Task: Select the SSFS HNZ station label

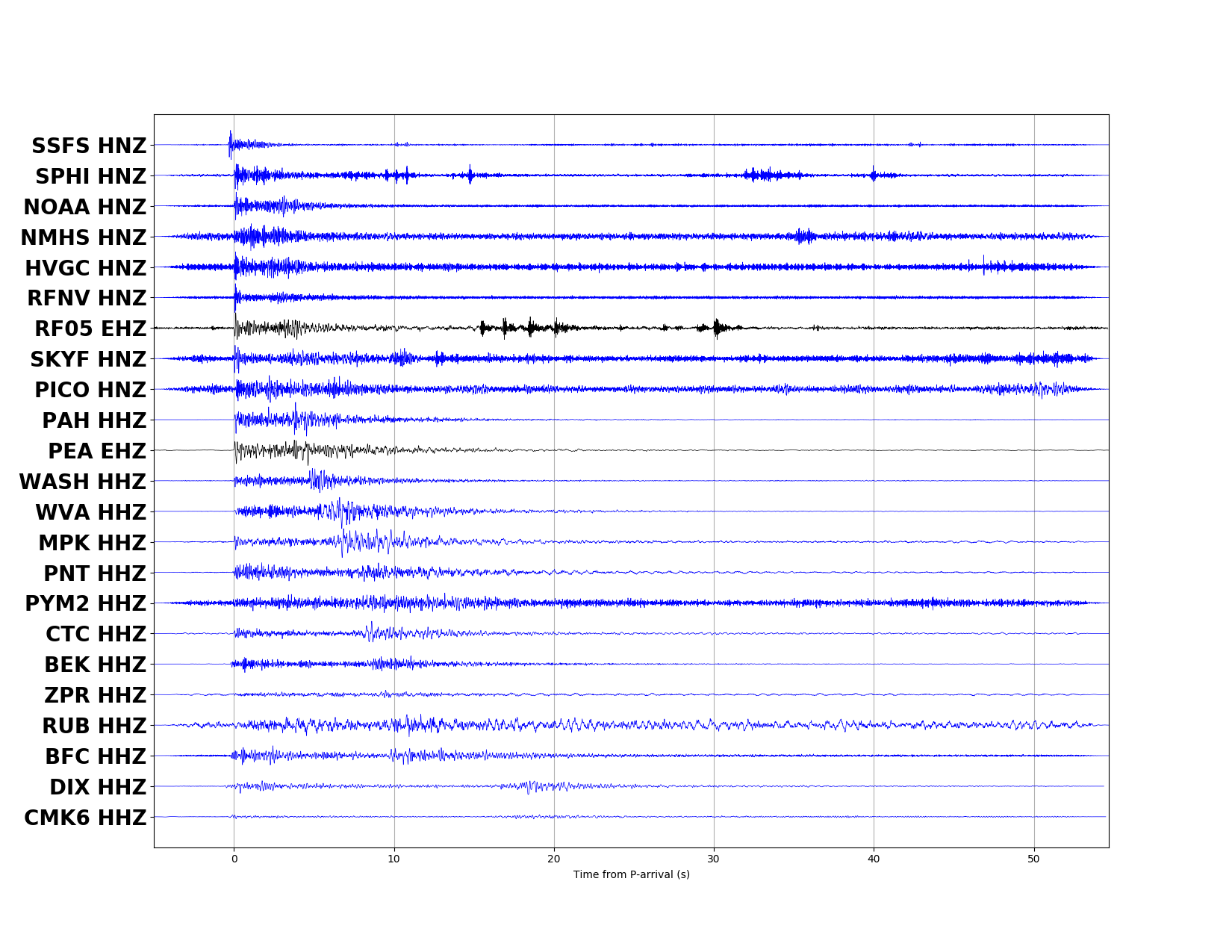Action: coord(89,146)
